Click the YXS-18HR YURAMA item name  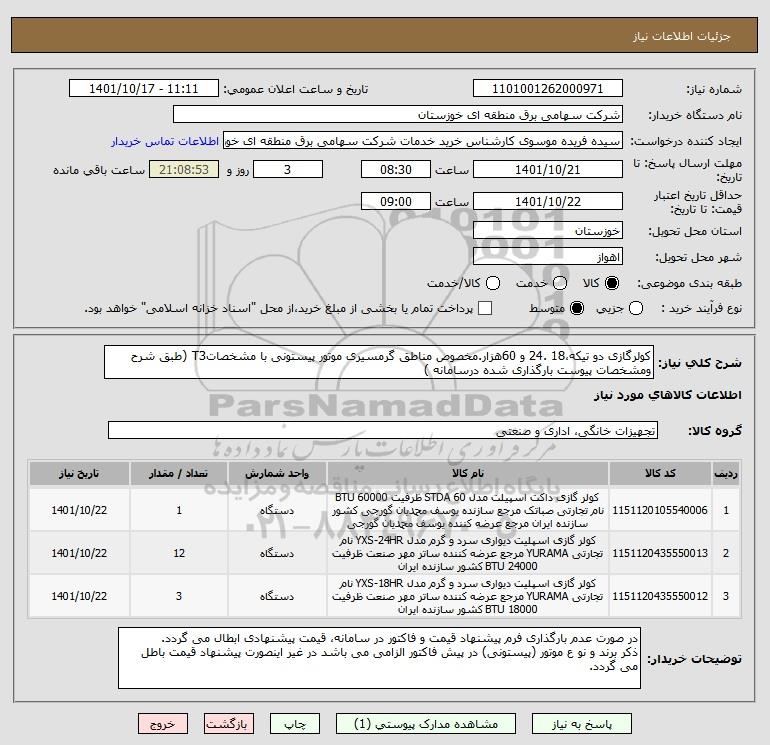tap(468, 596)
